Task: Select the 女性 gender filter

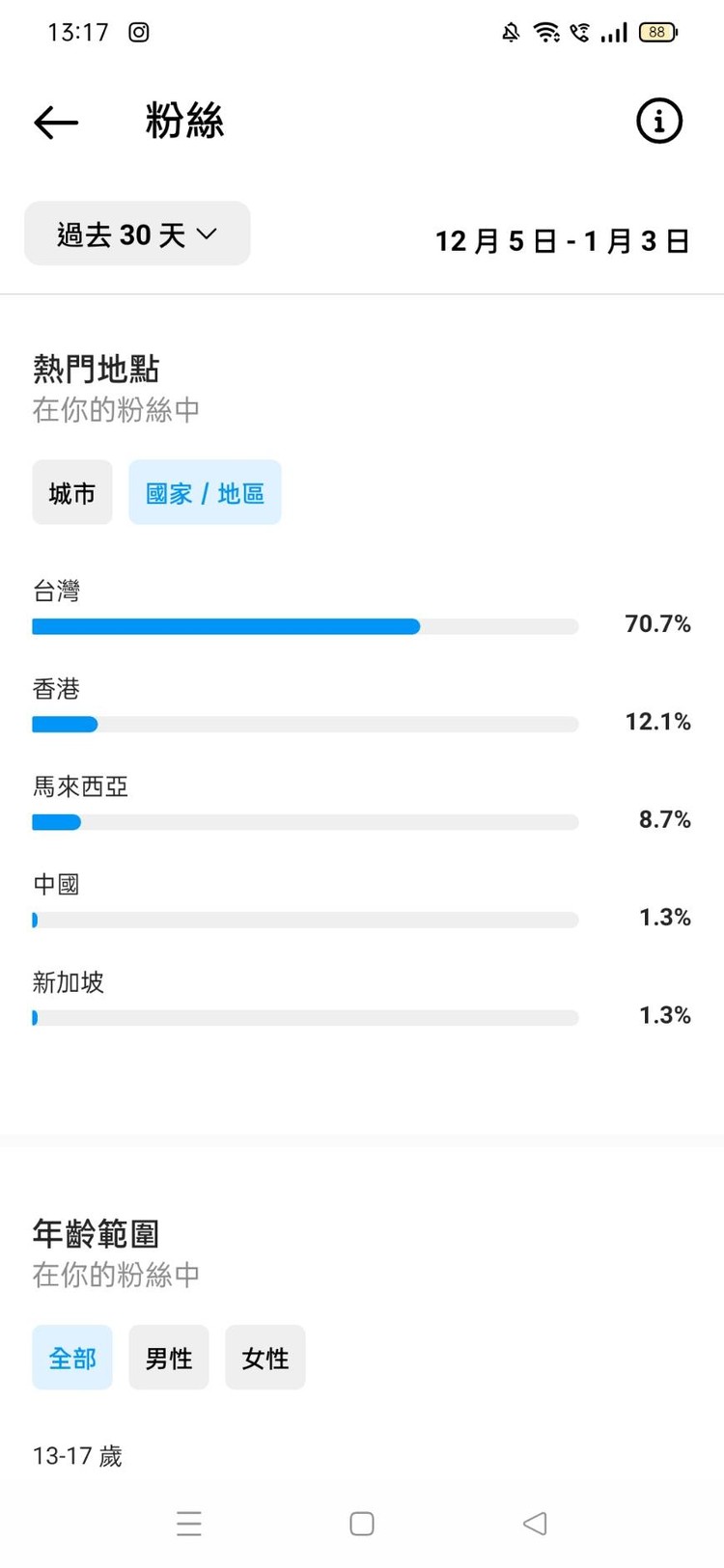Action: pyautogui.click(x=265, y=1357)
